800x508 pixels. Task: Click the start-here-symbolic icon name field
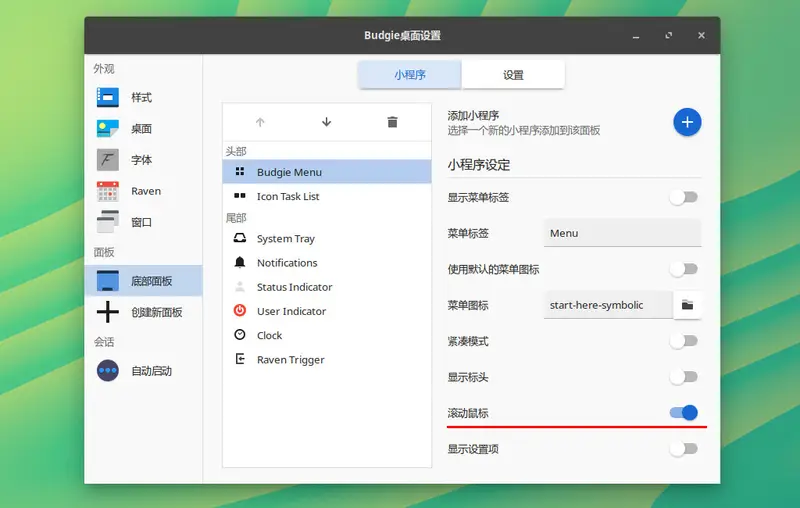pyautogui.click(x=608, y=305)
